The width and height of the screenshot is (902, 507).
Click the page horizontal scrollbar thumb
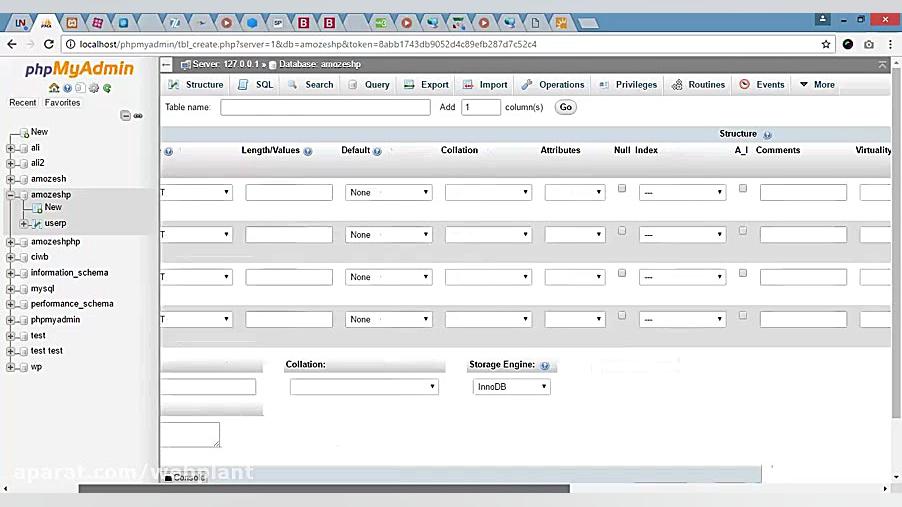324,489
